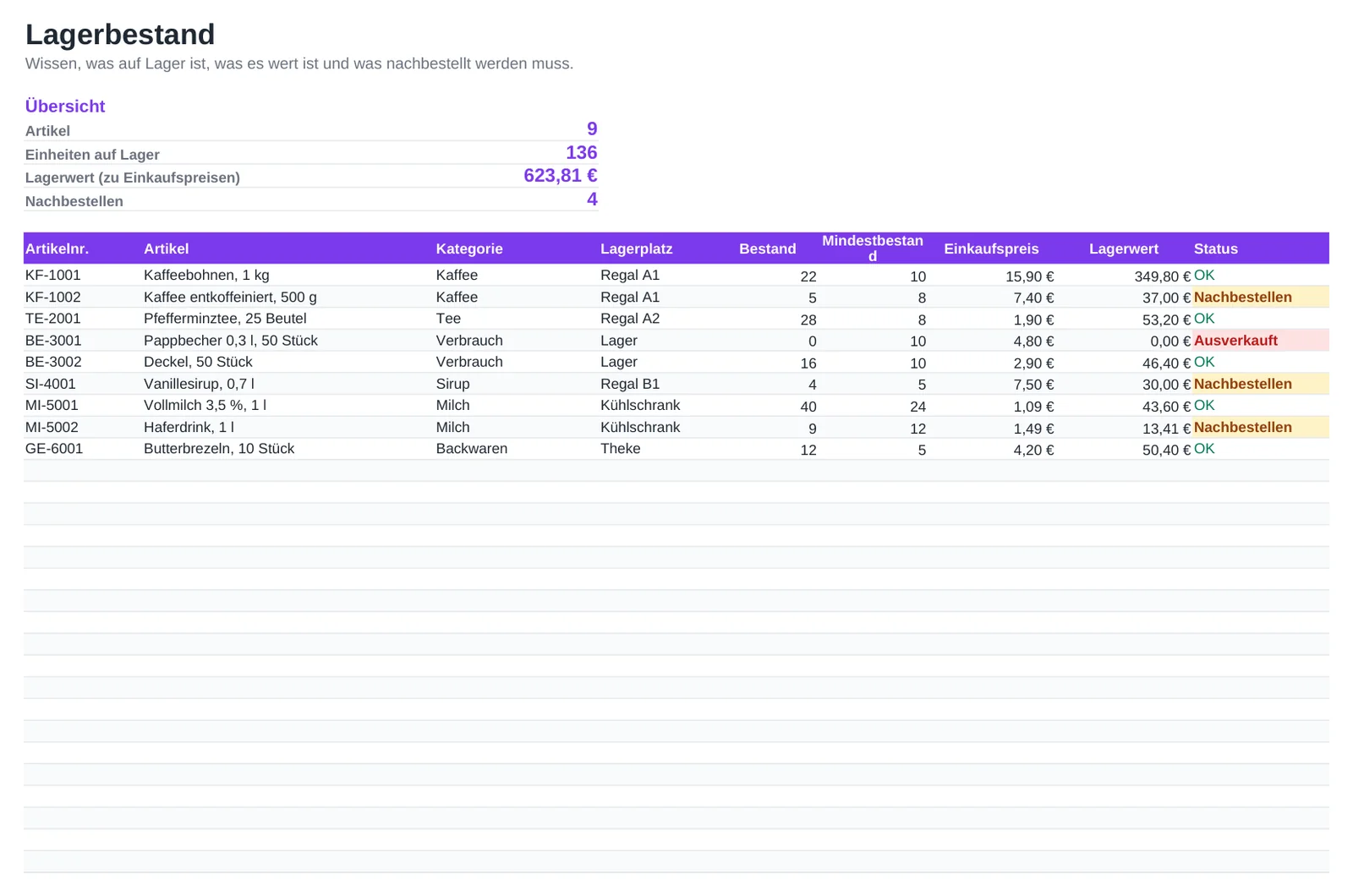Select article number SI-4001
1353x896 pixels.
tap(51, 384)
